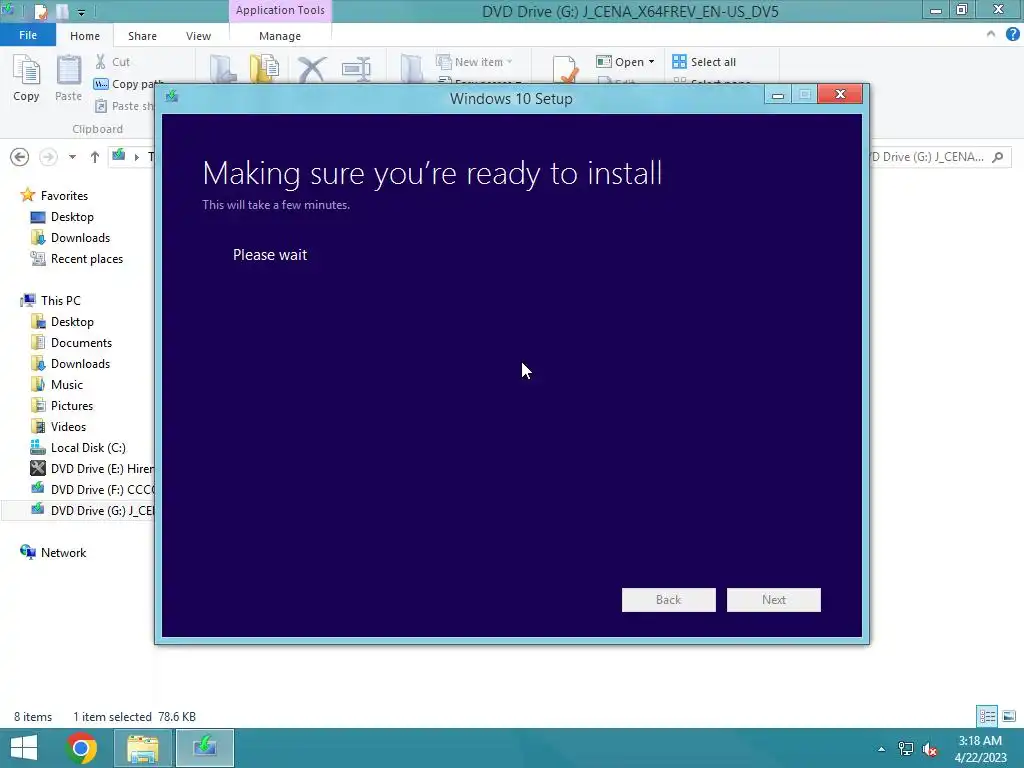1024x768 pixels.
Task: Go back with the Explorer back arrow
Action: (x=20, y=157)
